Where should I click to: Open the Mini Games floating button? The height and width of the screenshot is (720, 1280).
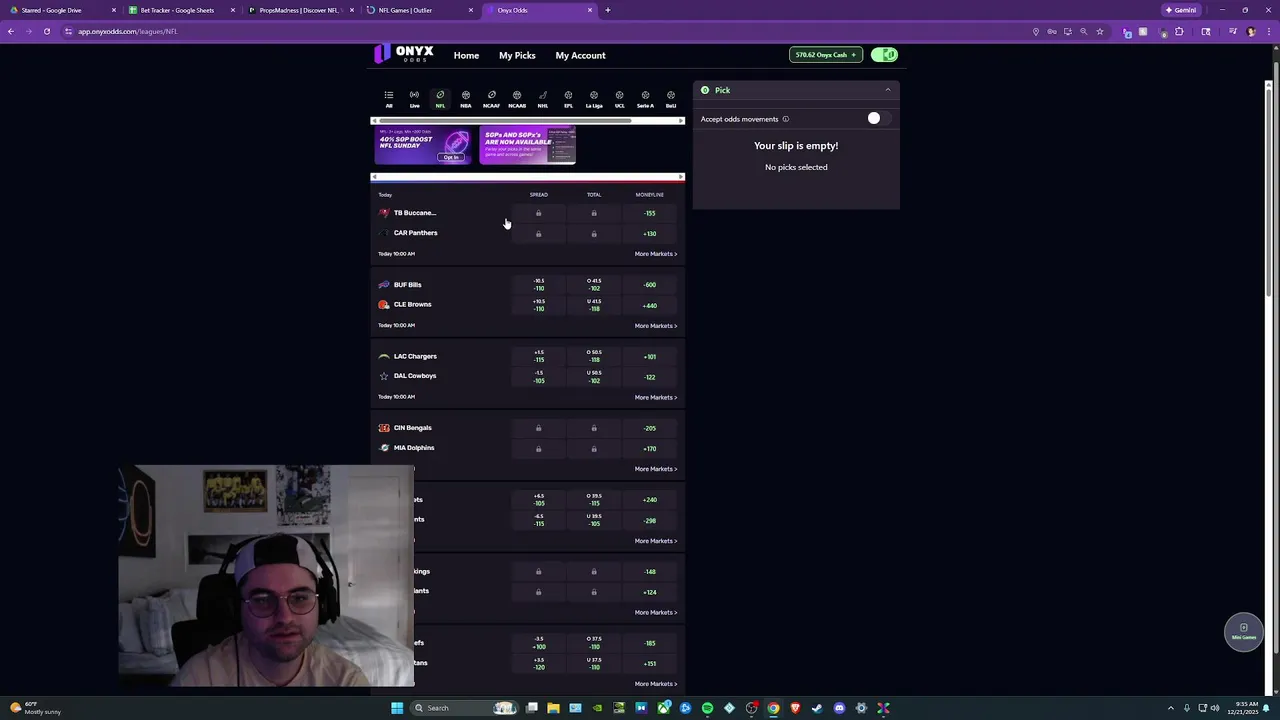1244,631
